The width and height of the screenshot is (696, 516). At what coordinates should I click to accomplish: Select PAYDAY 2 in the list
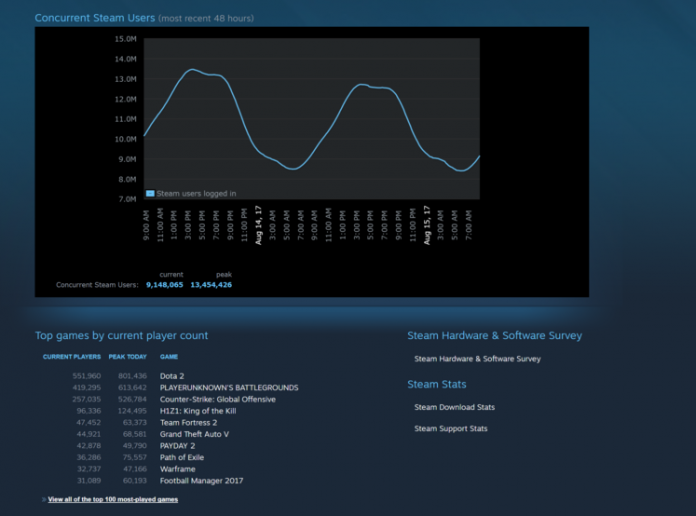[x=178, y=445]
